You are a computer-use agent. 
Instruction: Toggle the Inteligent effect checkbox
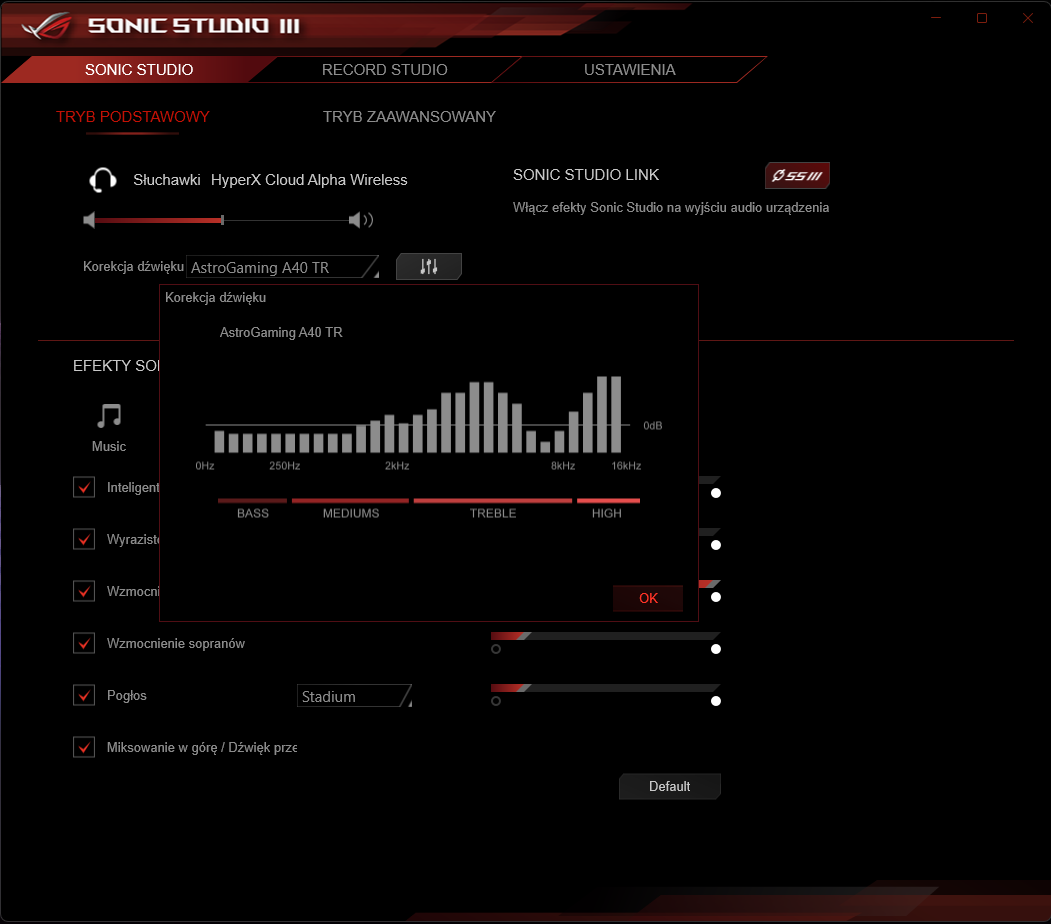coord(84,487)
